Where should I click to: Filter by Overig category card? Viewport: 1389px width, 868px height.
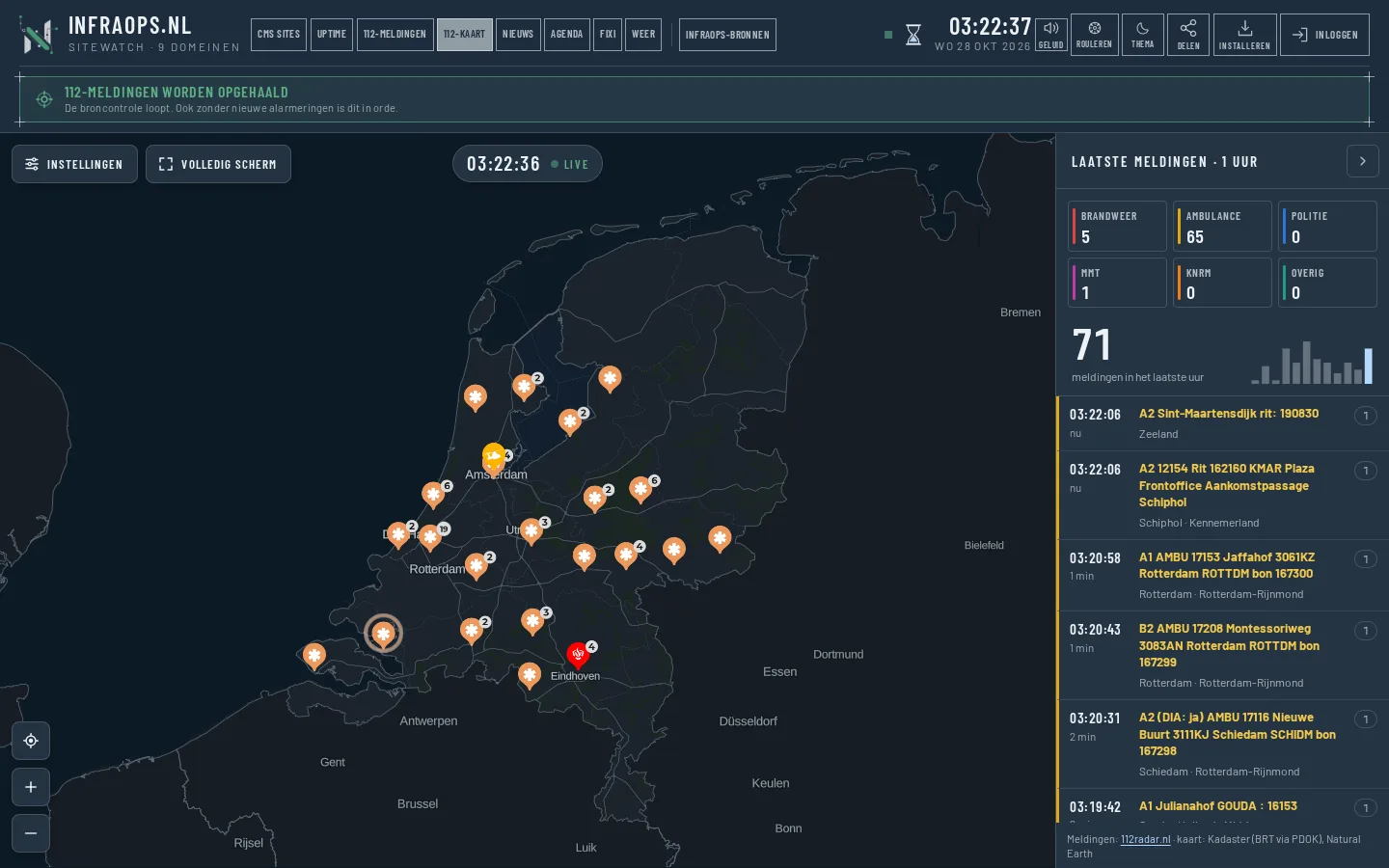point(1327,283)
